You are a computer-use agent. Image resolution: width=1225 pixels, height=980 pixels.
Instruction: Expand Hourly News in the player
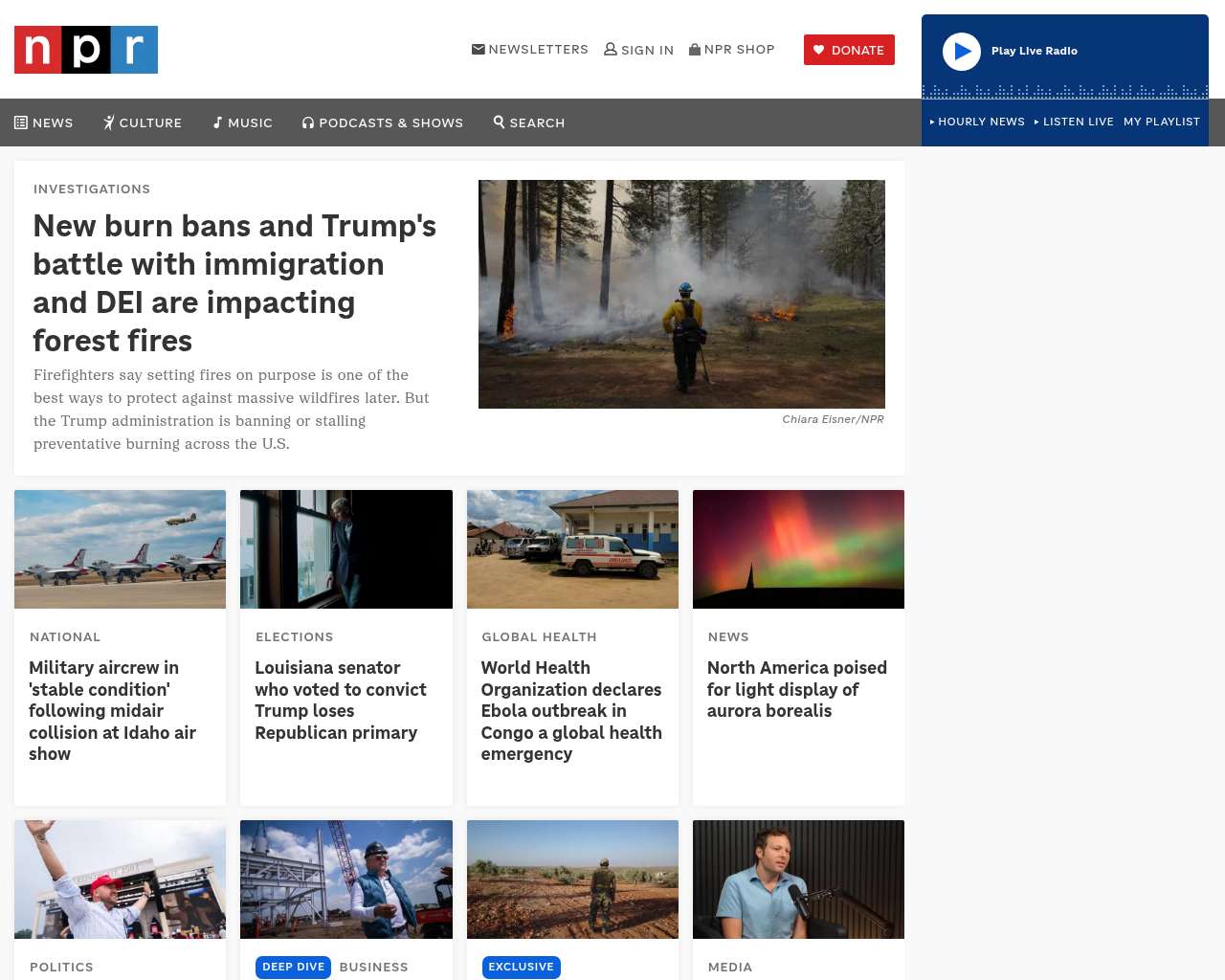coord(977,122)
